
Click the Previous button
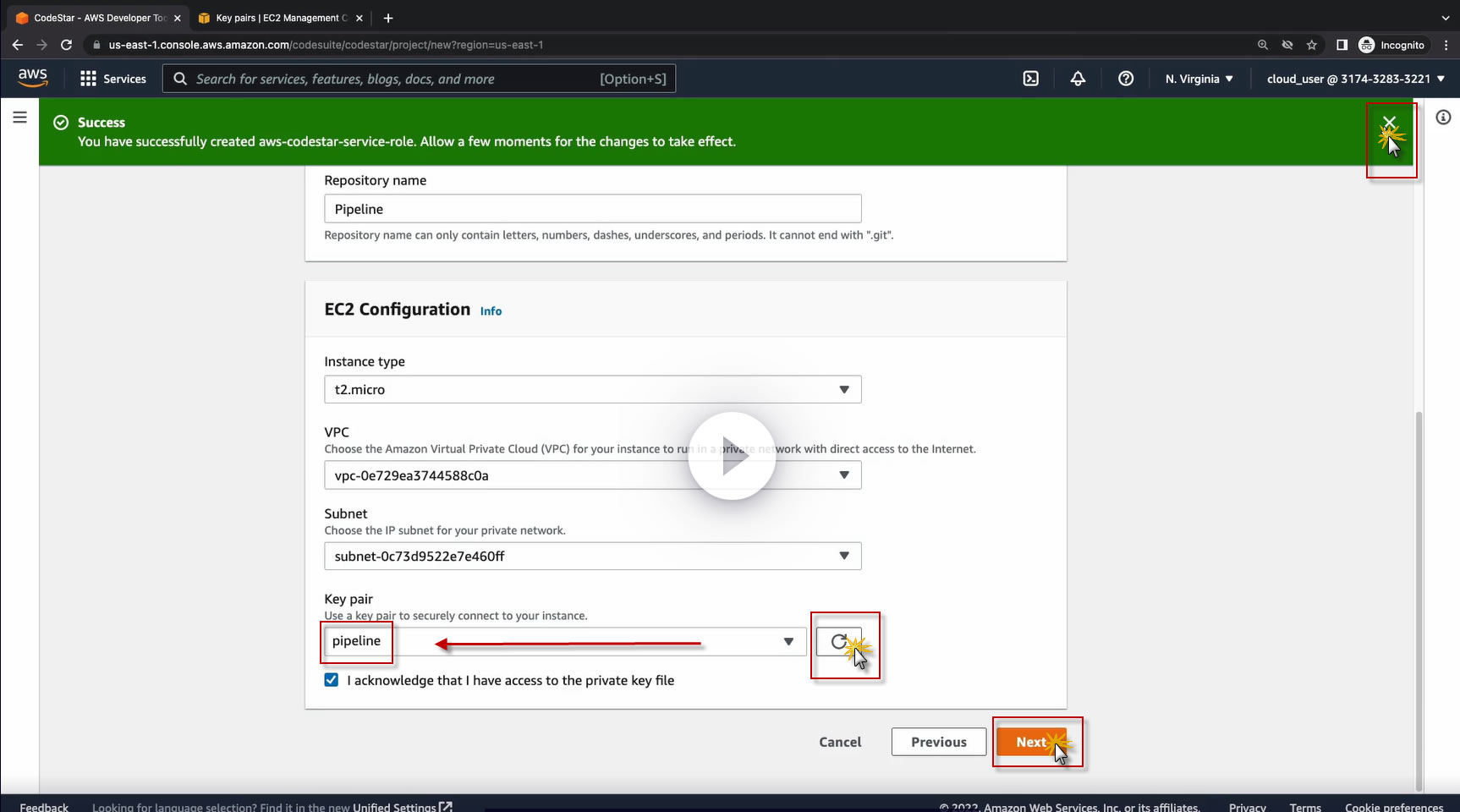tap(939, 742)
